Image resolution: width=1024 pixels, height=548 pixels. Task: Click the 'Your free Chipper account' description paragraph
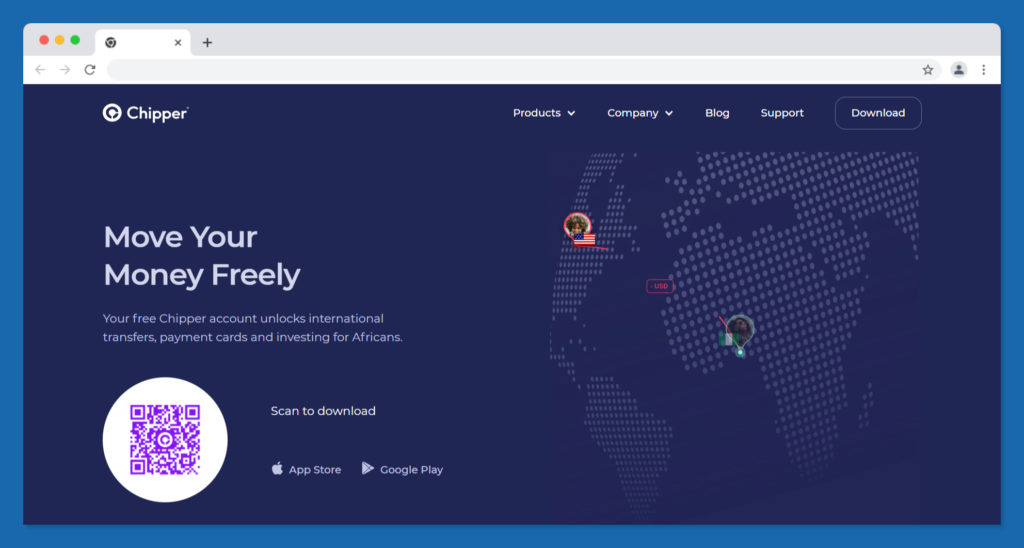pyautogui.click(x=253, y=328)
